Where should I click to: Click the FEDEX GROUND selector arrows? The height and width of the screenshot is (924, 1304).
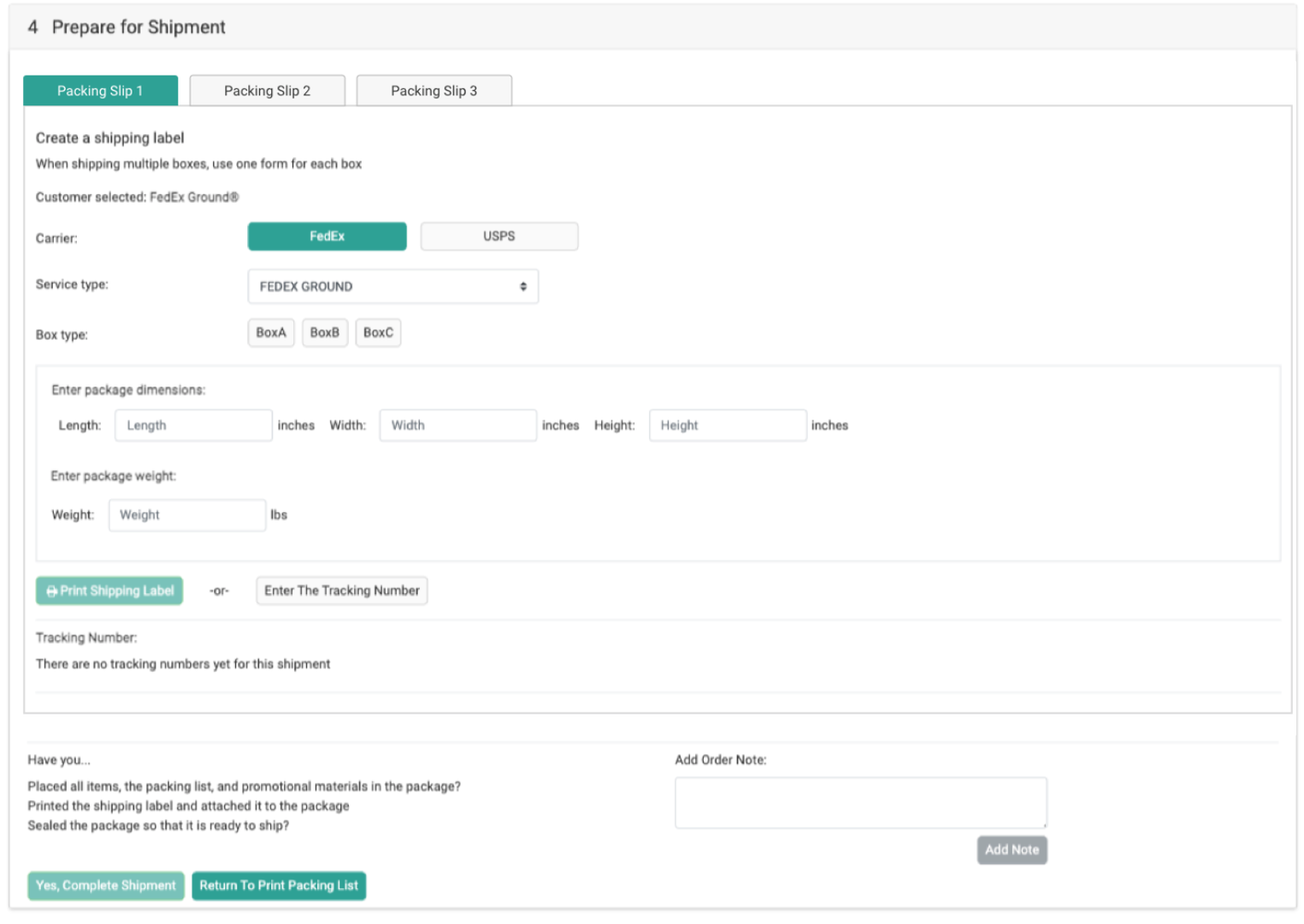coord(522,286)
